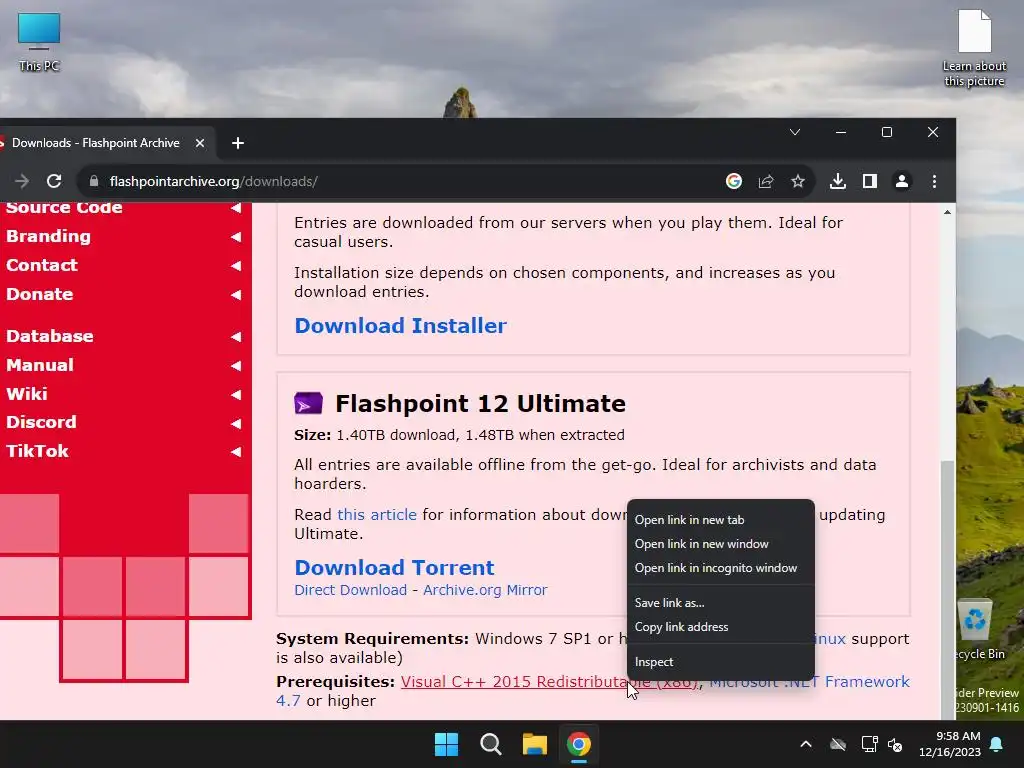
Task: Click the arrow beside Database
Action: click(x=236, y=336)
